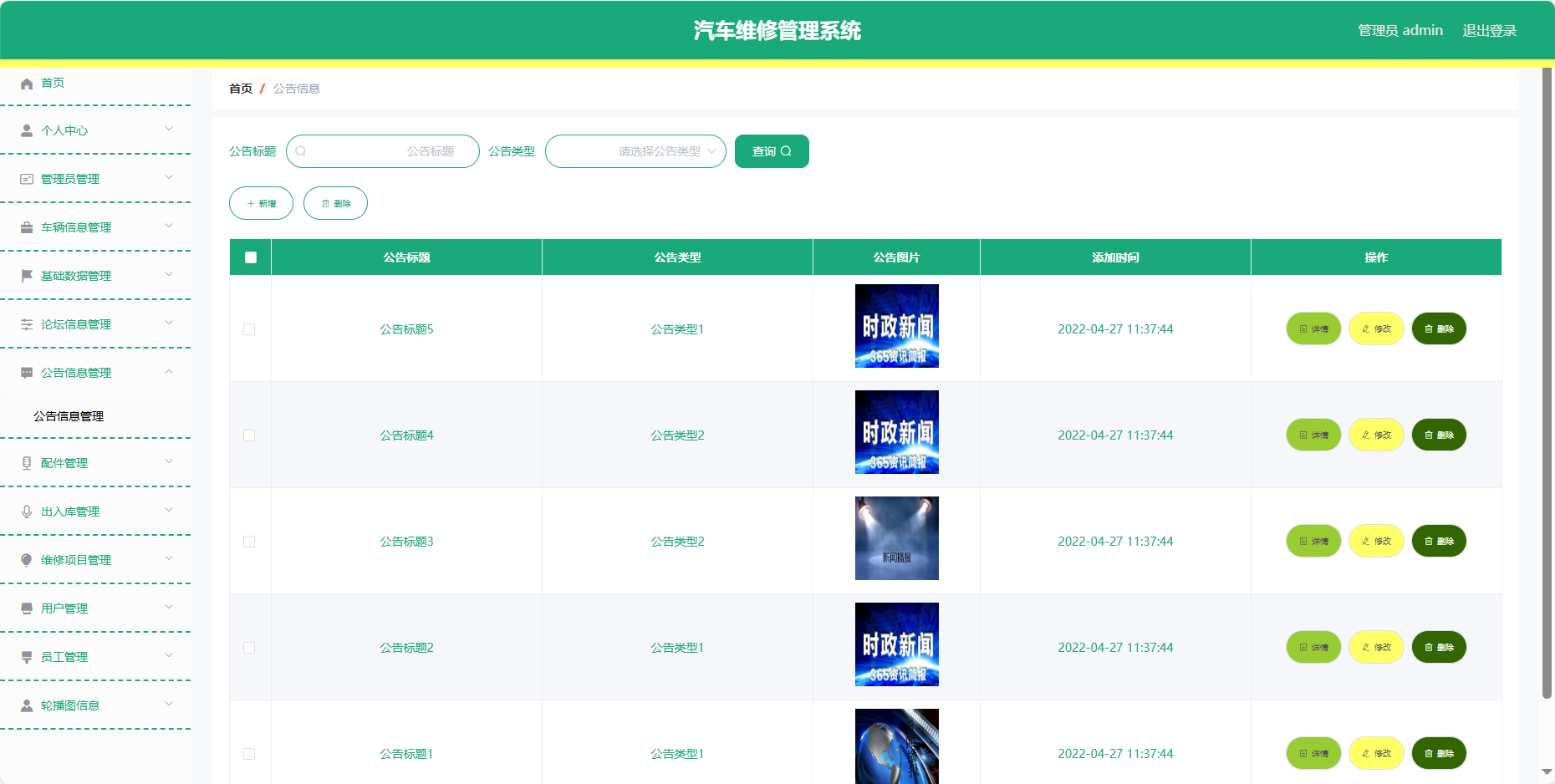The height and width of the screenshot is (784, 1555).
Task: Delete the 公告标题4 row
Action: [x=1439, y=435]
